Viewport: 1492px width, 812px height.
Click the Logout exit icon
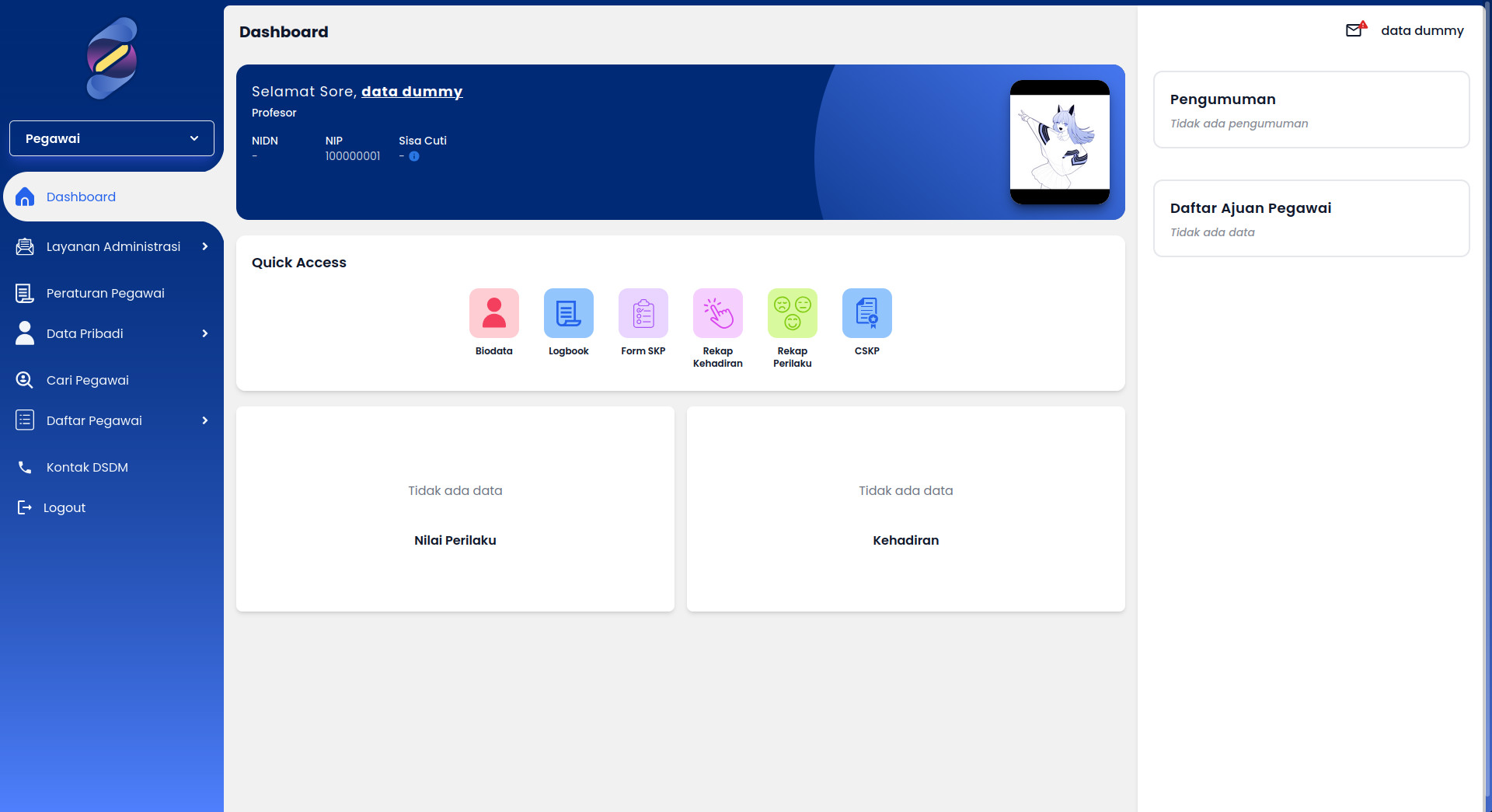coord(25,507)
